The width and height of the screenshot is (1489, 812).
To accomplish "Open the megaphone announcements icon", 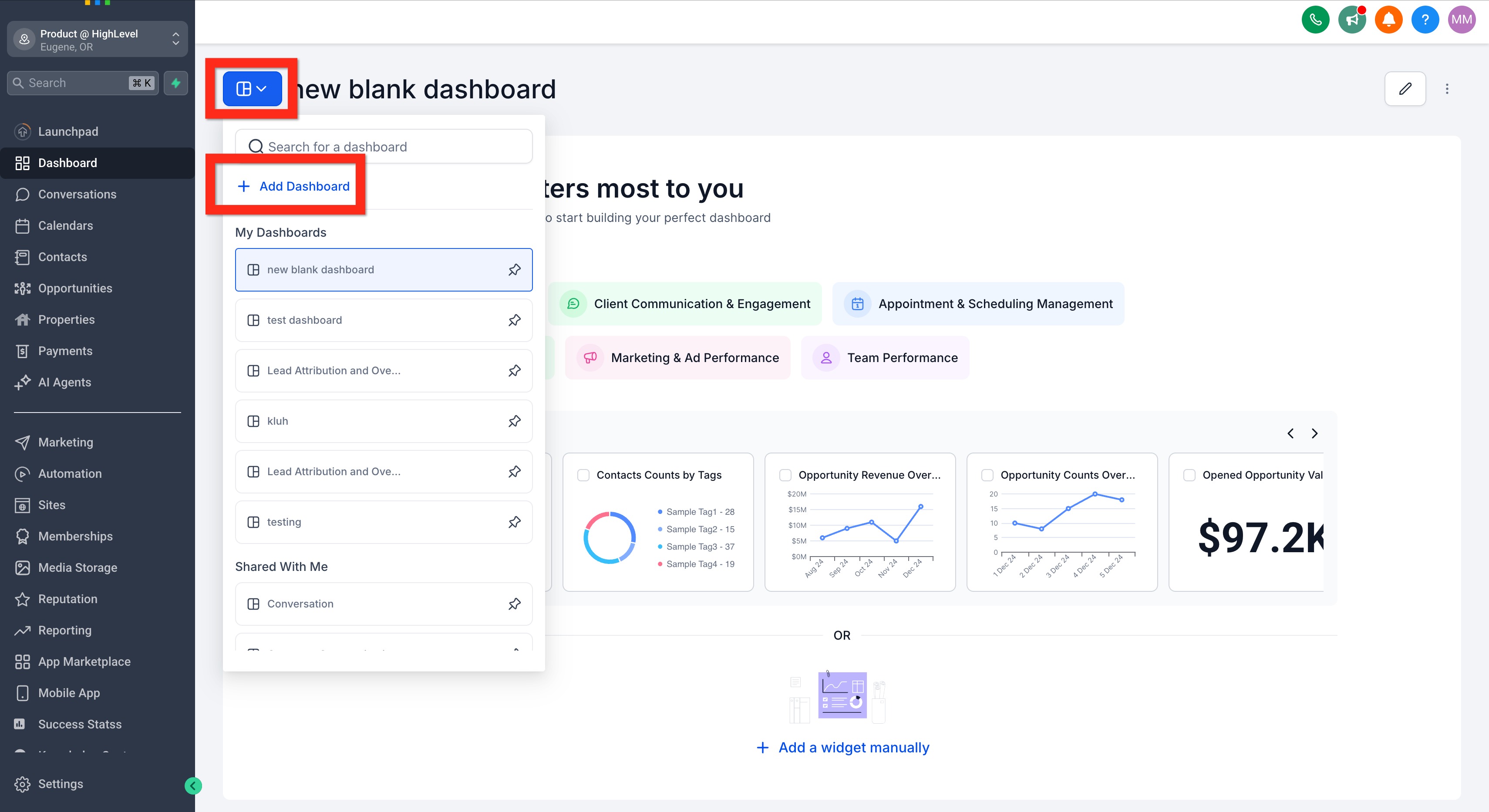I will pos(1351,20).
